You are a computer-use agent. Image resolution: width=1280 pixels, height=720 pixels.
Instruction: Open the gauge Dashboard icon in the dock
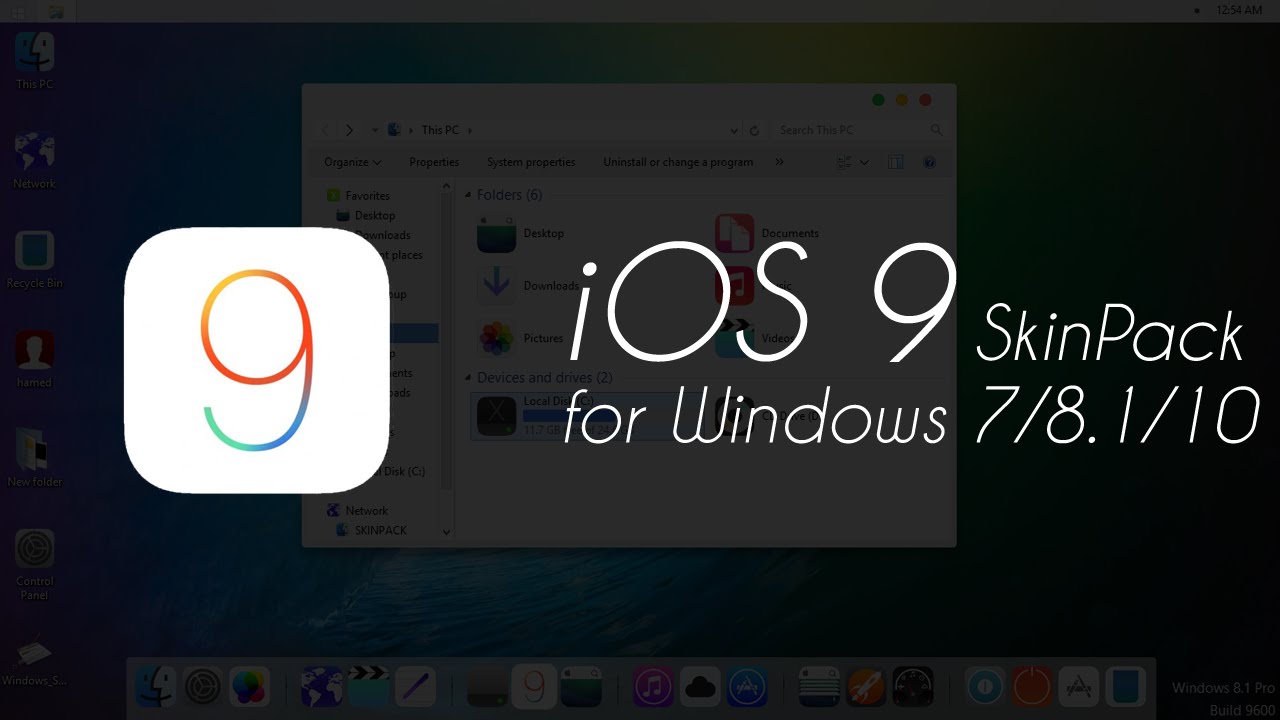913,687
